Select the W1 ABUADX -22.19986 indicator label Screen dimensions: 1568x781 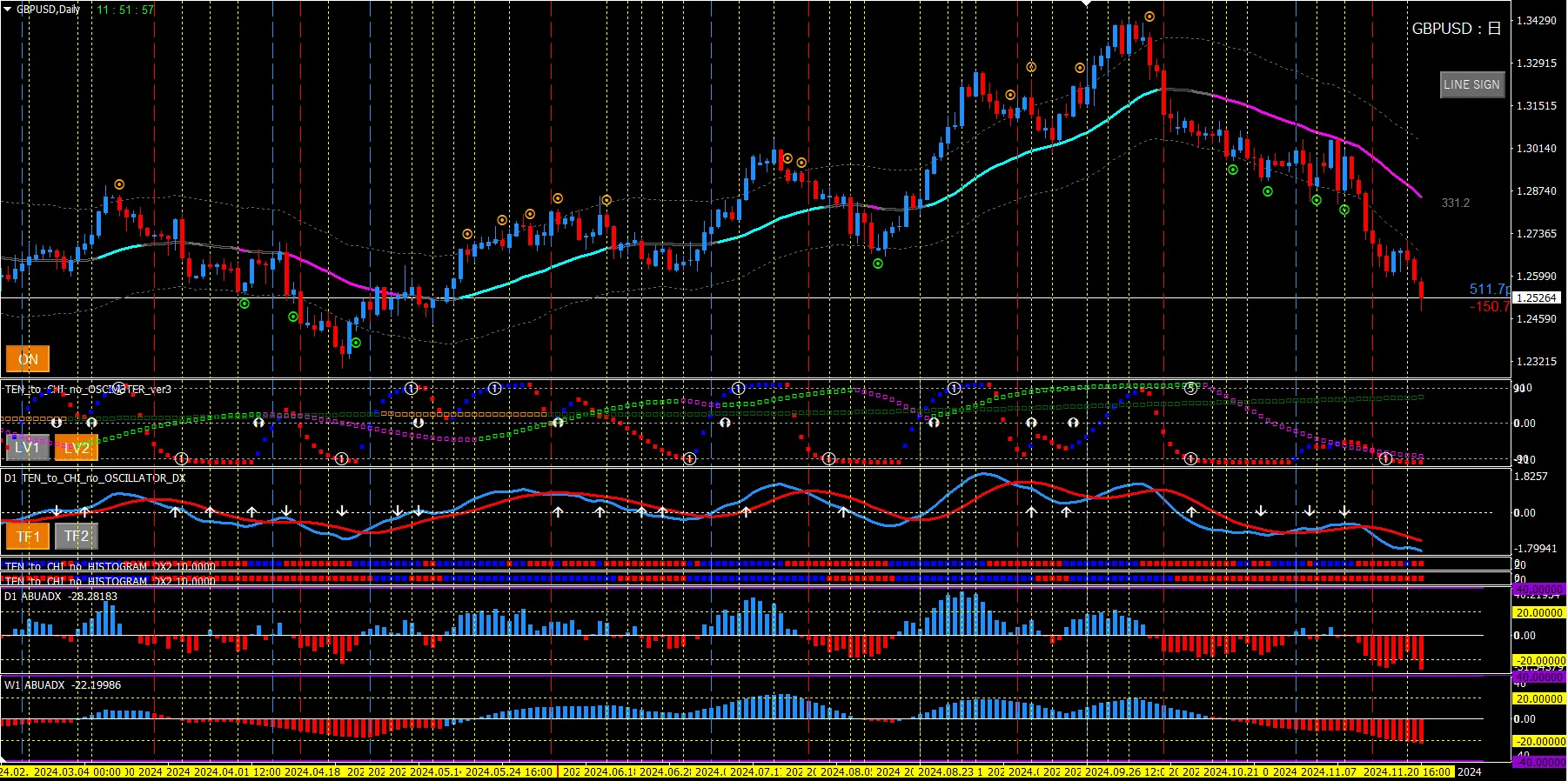coord(63,684)
